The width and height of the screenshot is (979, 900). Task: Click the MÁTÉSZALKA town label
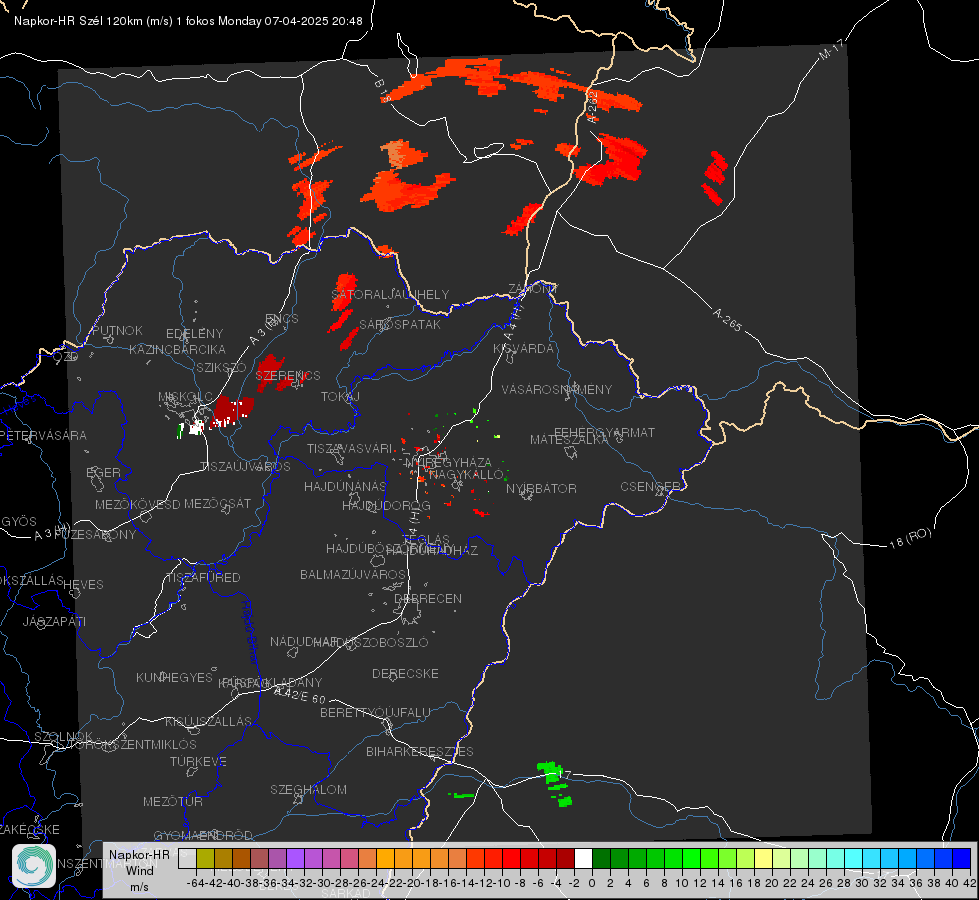coord(569,440)
